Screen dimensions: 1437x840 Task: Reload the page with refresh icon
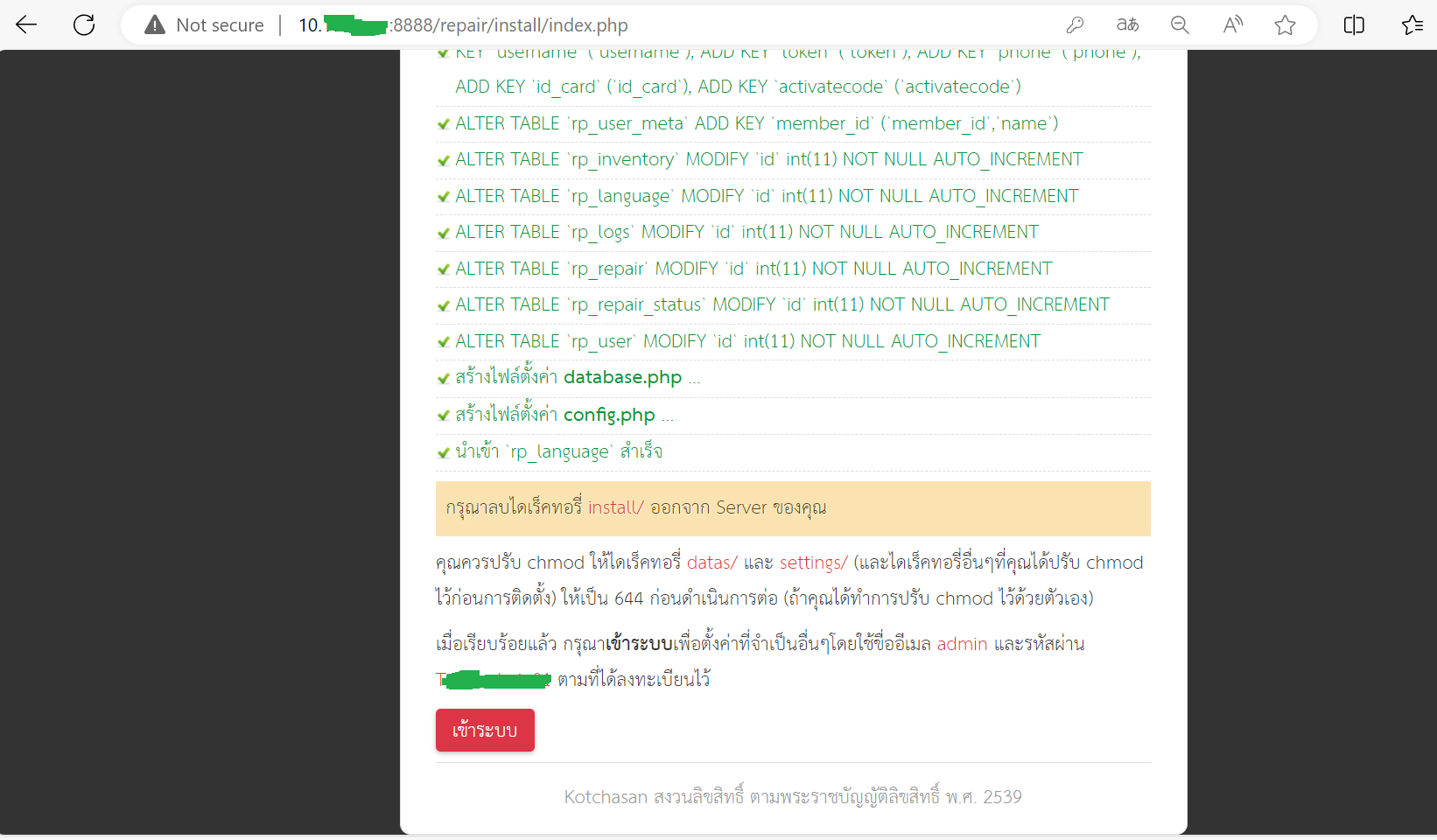click(x=84, y=25)
